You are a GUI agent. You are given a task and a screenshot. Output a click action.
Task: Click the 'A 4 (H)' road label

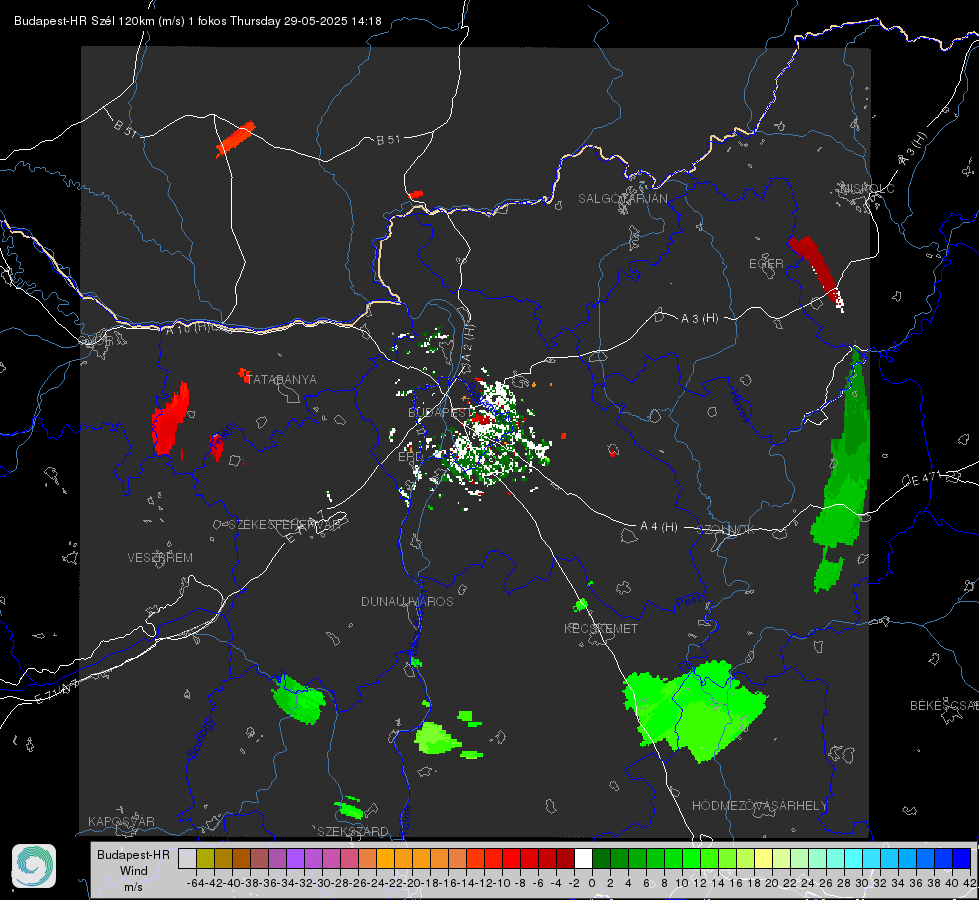[x=659, y=527]
